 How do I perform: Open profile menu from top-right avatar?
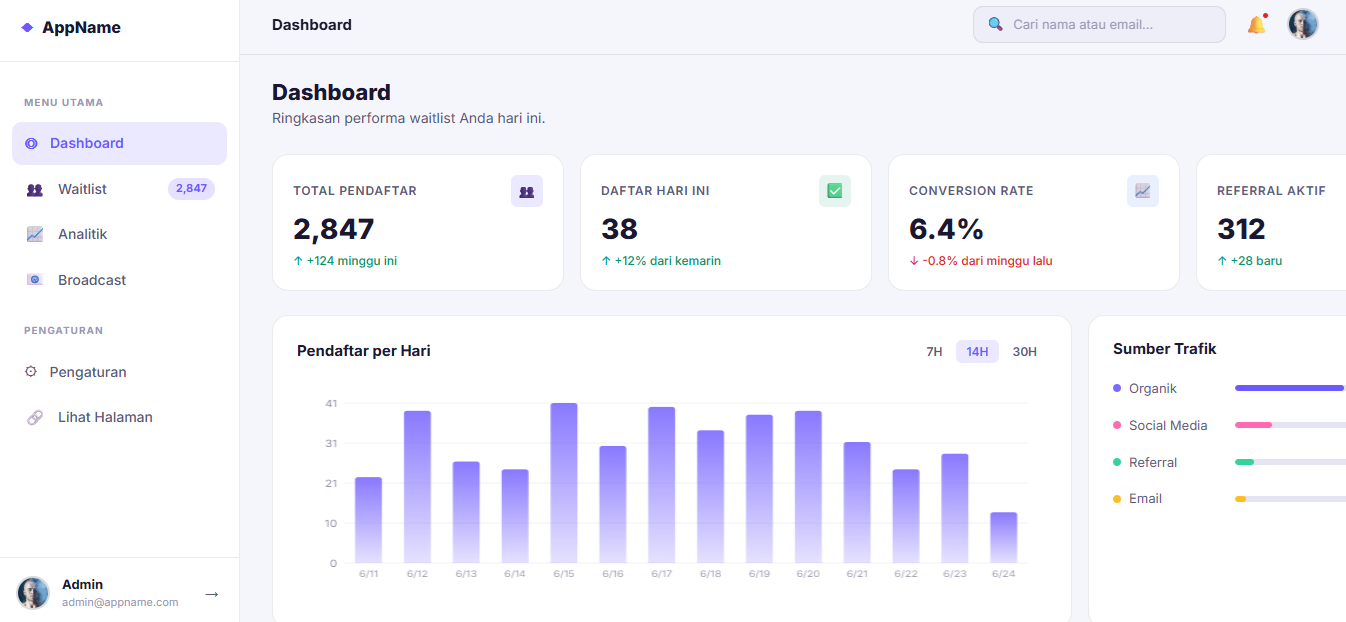(1303, 24)
